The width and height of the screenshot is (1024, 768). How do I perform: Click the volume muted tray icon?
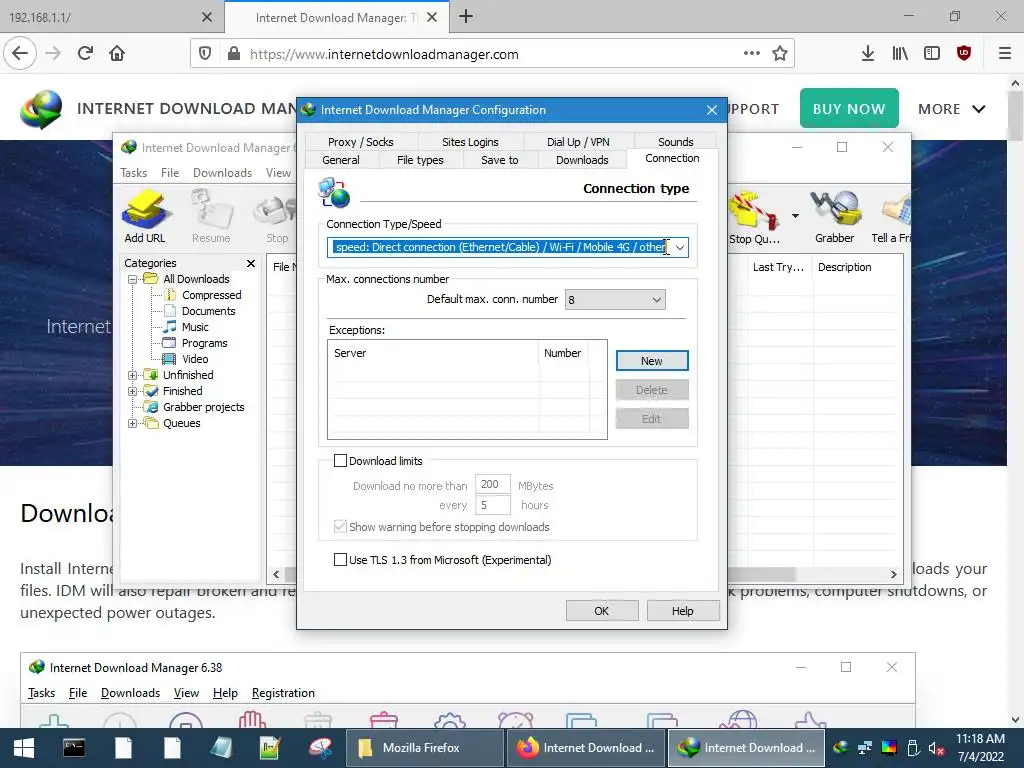point(936,748)
